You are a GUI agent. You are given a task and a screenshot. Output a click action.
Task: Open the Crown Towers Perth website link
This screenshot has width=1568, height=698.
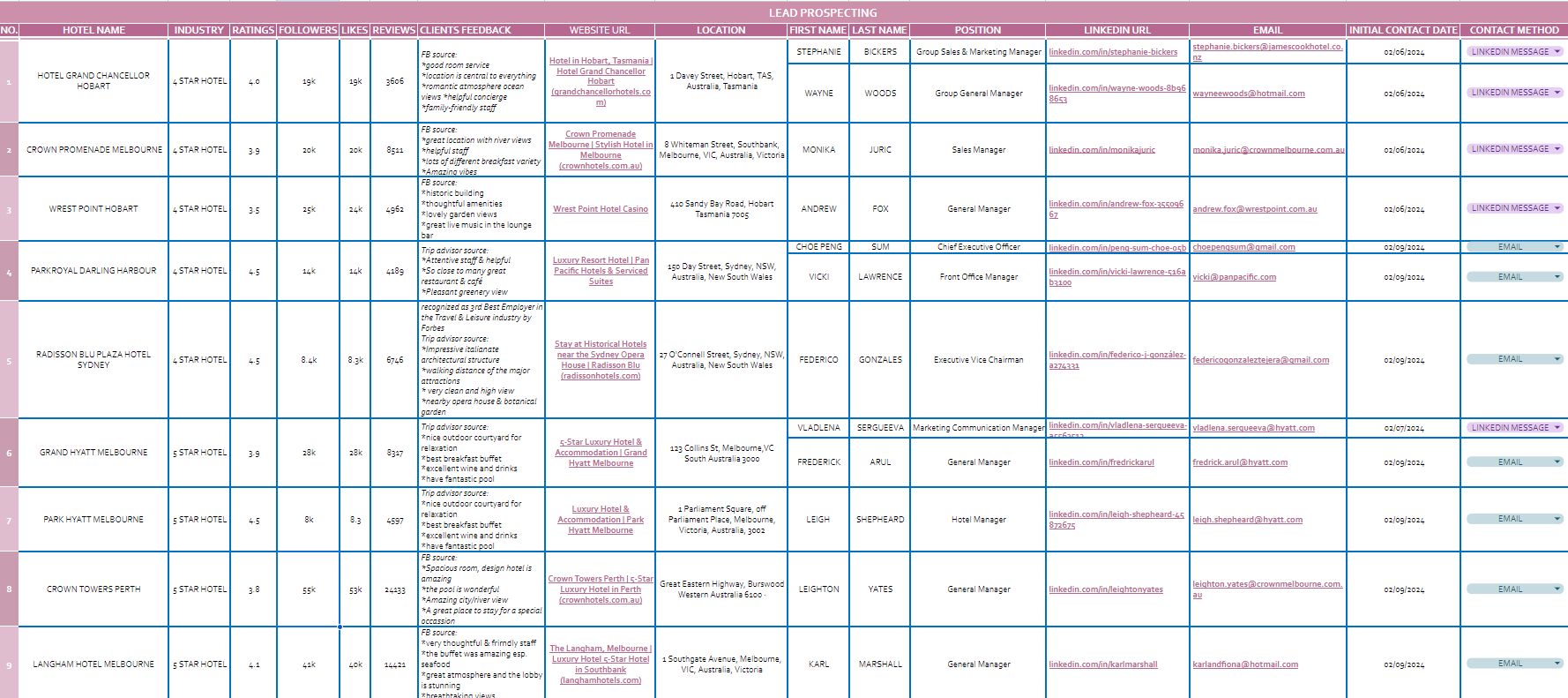coord(601,589)
